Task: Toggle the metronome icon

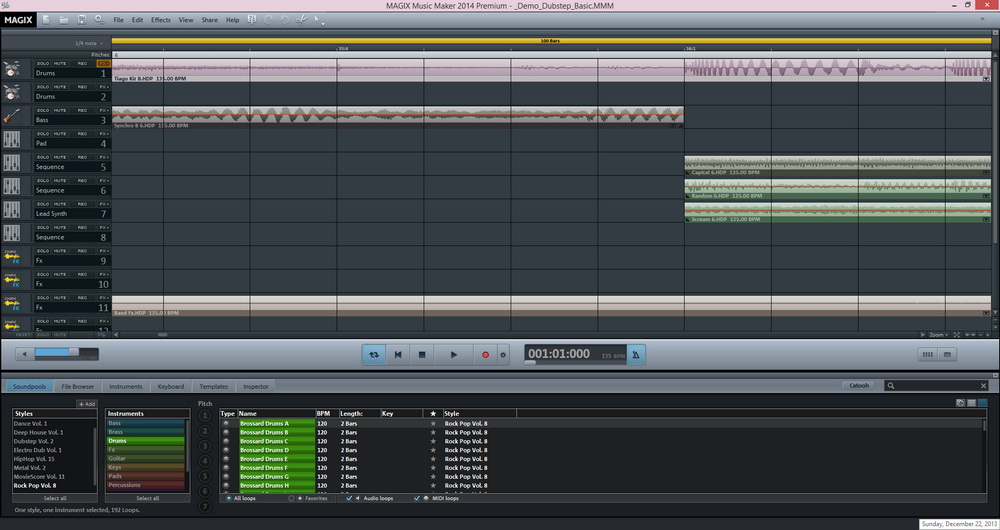Action: tap(636, 355)
